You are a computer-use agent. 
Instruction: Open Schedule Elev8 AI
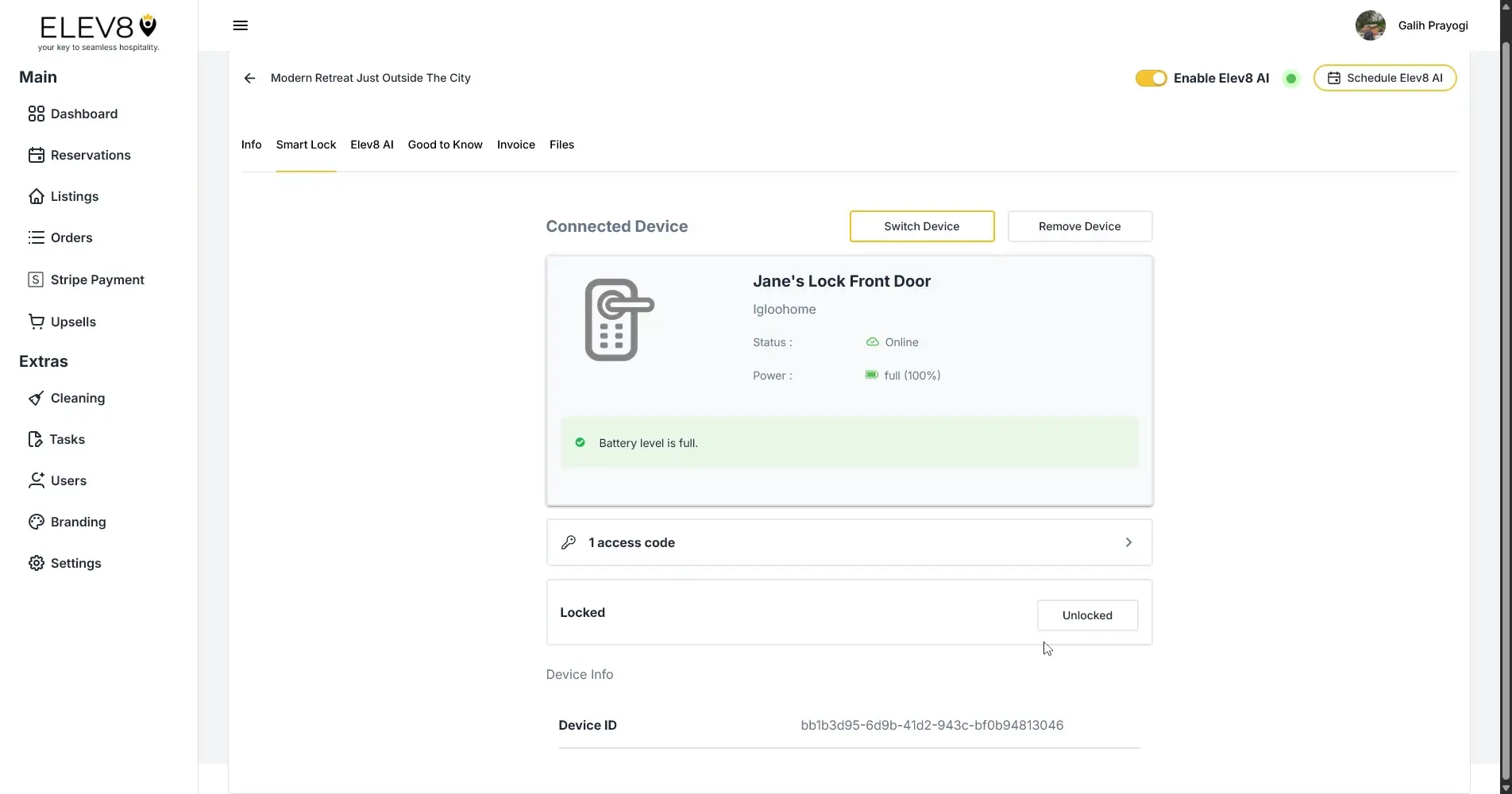pos(1385,78)
